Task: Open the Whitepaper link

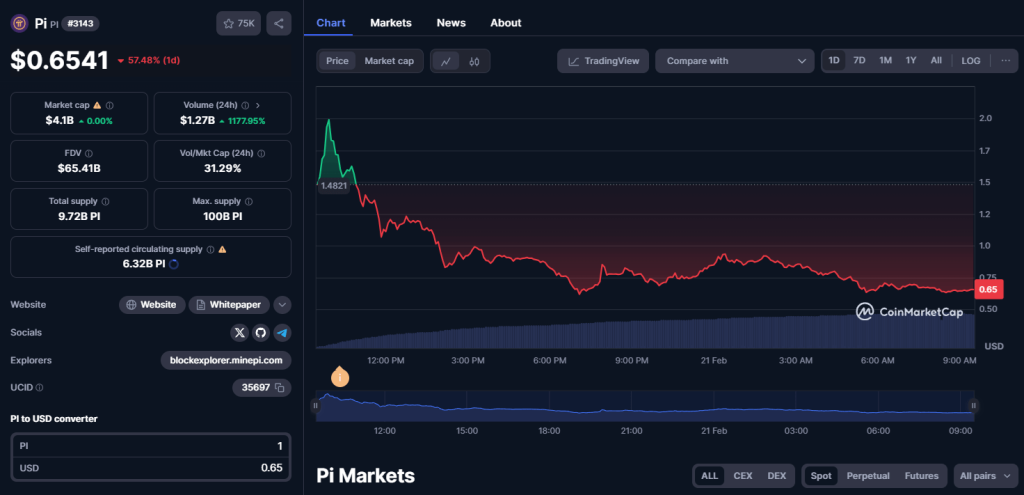Action: 229,304
